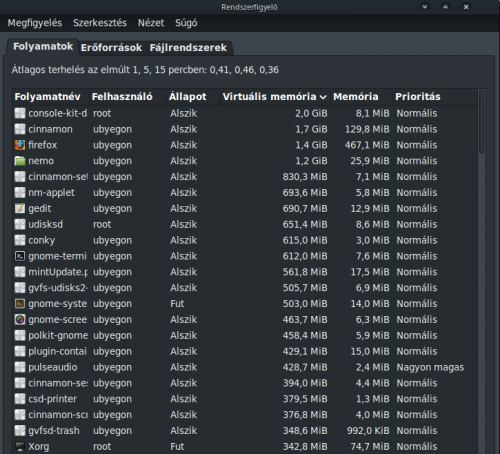Click the gnome-system-monitor process icon

20,304
